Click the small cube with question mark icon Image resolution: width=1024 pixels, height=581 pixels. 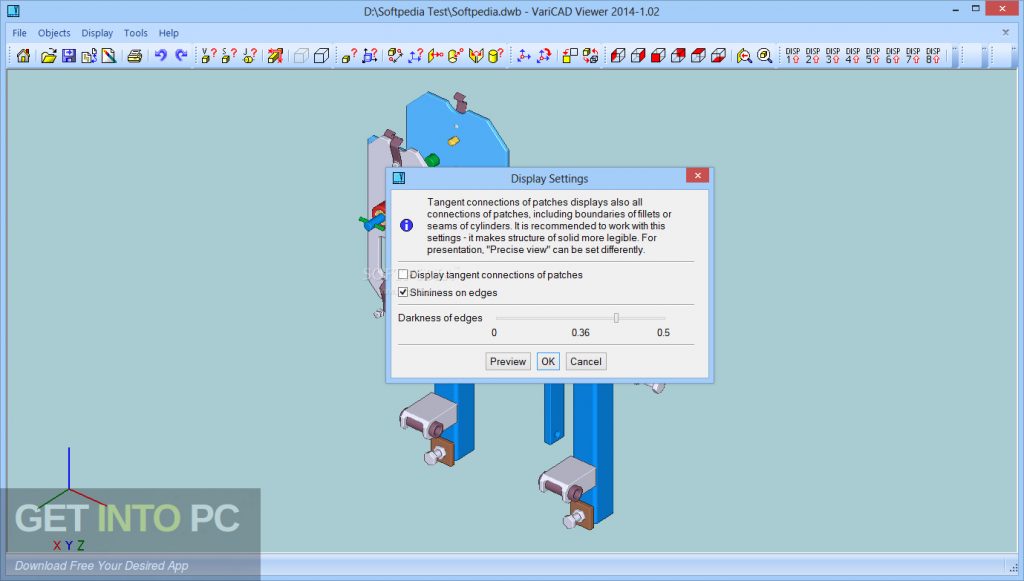pos(349,56)
